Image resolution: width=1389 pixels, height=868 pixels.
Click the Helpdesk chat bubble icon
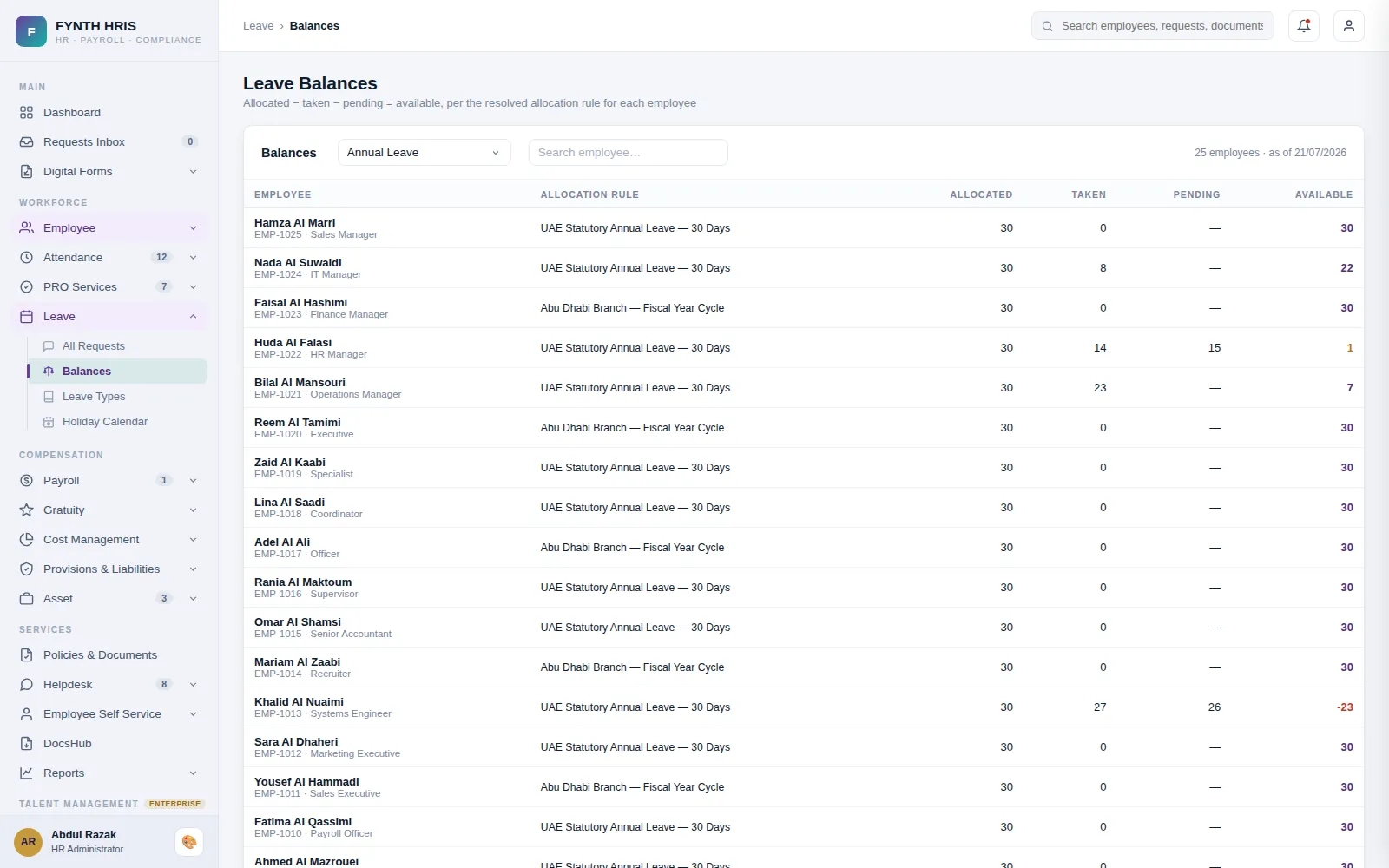click(x=26, y=685)
